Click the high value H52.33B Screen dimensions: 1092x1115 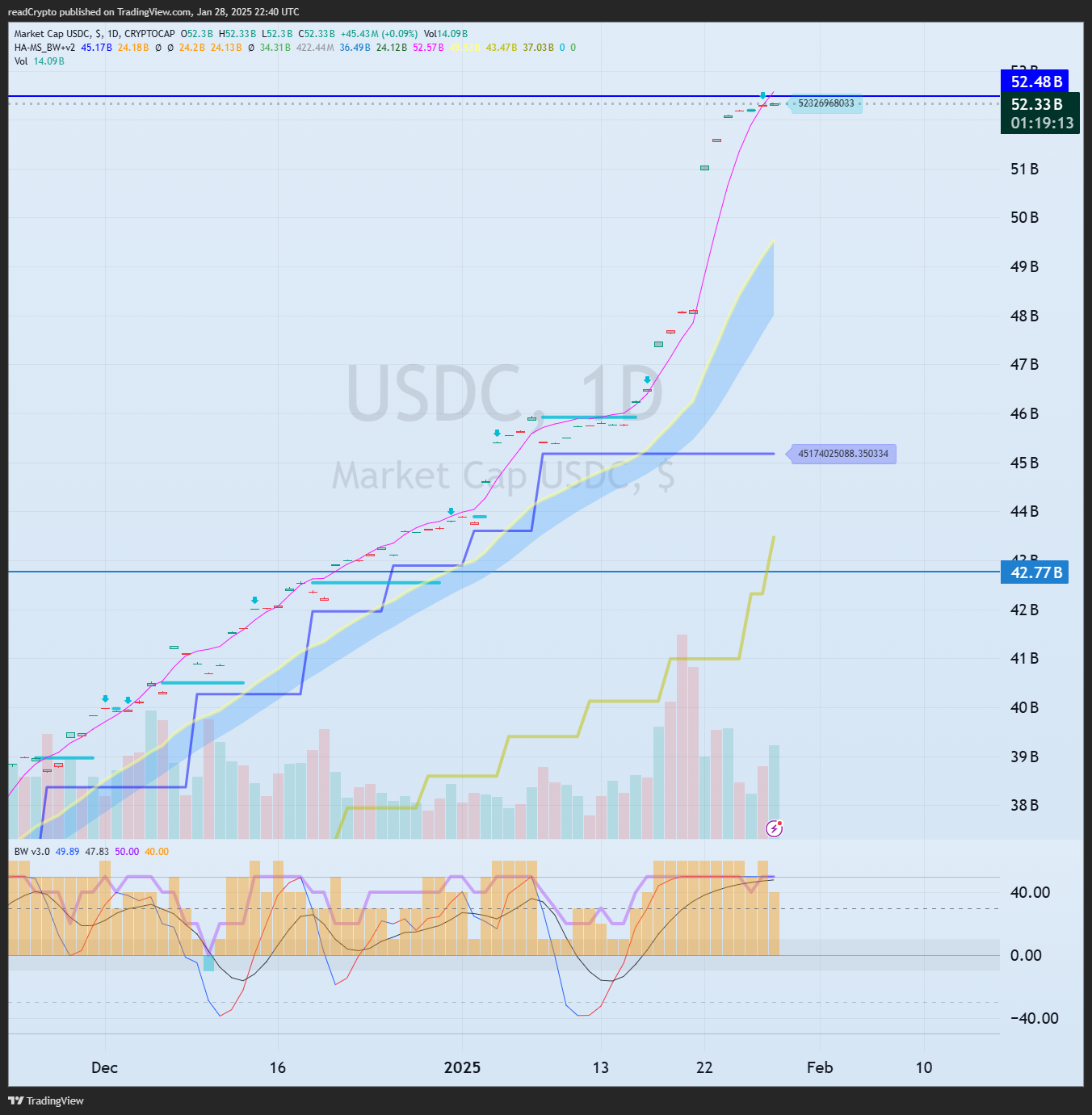[237, 34]
